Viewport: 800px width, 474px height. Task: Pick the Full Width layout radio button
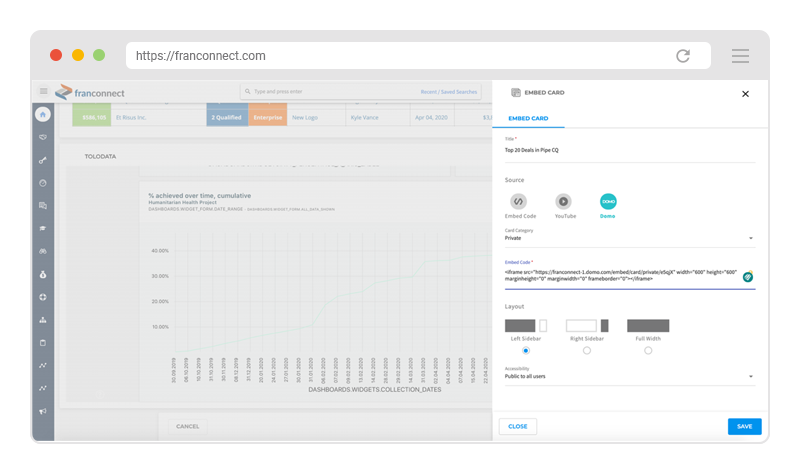(648, 350)
